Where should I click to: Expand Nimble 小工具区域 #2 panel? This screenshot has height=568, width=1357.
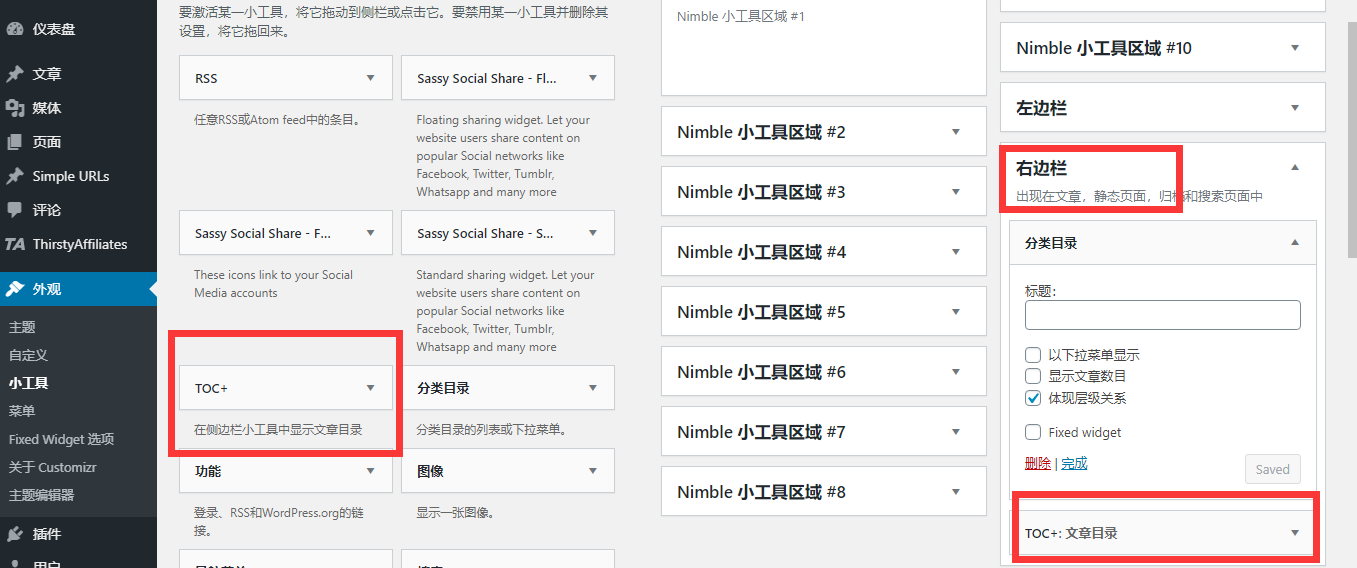tap(955, 132)
